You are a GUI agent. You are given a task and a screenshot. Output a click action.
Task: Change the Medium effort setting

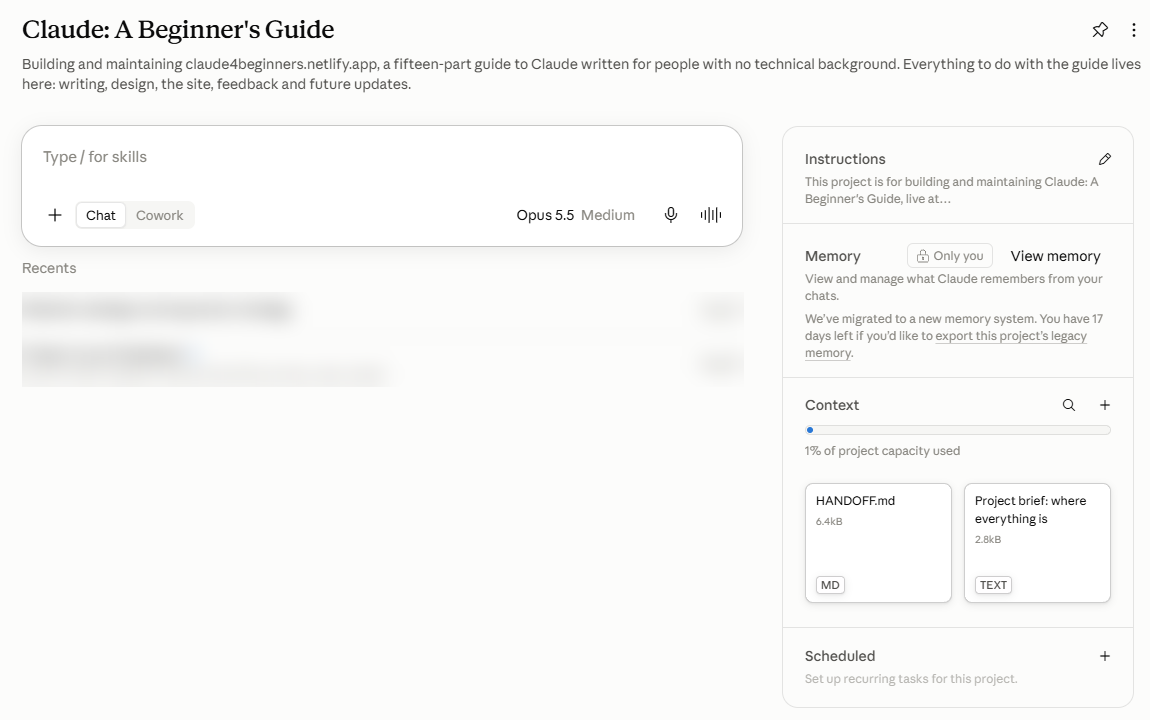[608, 215]
